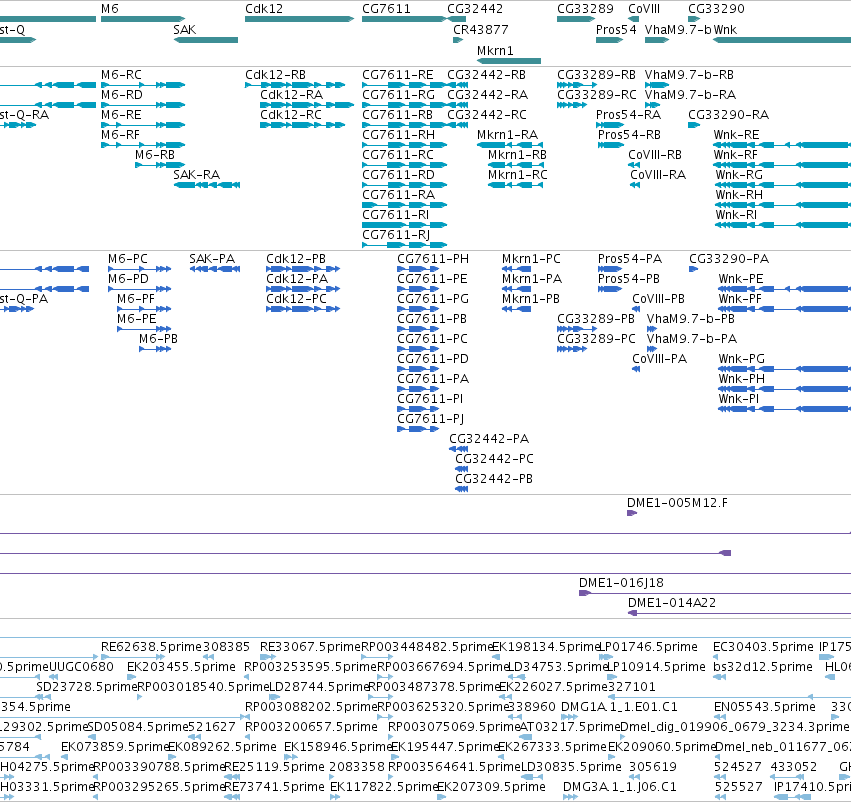Viewport: 851px width, 802px height.
Task: Click the DME1-014A22 clone label
Action: click(672, 603)
